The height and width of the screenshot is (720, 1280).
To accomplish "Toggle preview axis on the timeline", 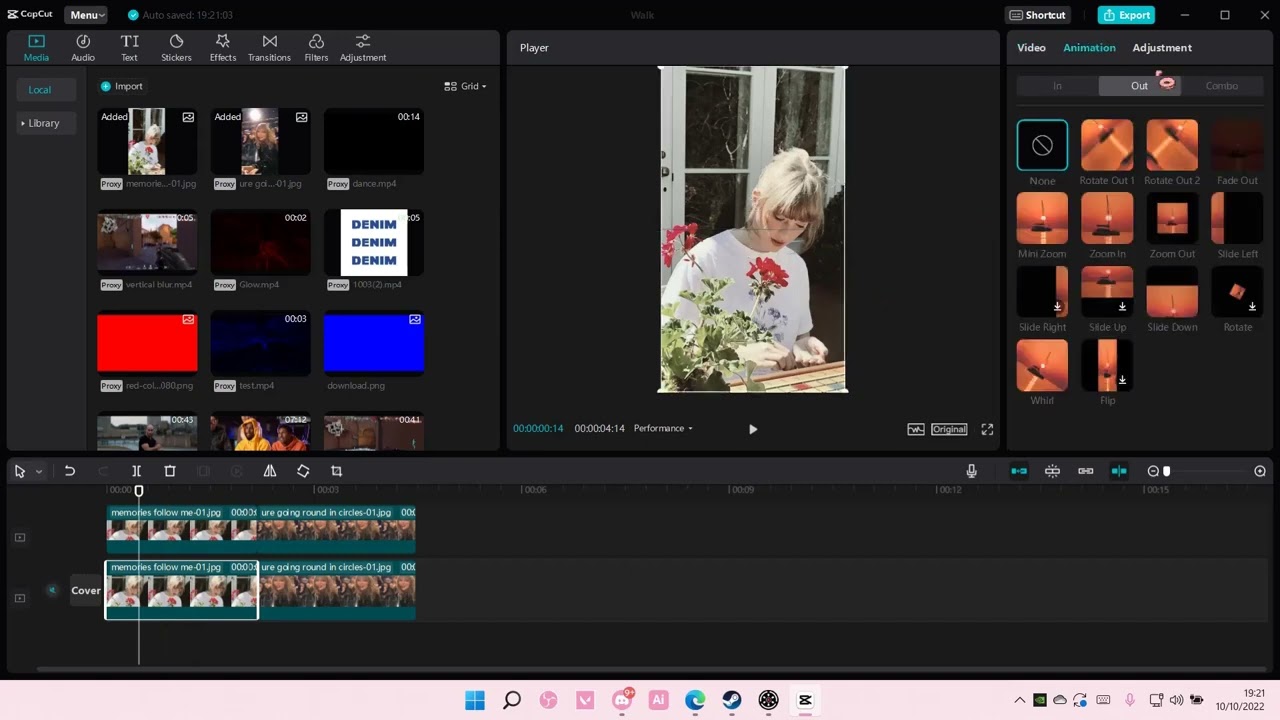I will tap(1119, 471).
